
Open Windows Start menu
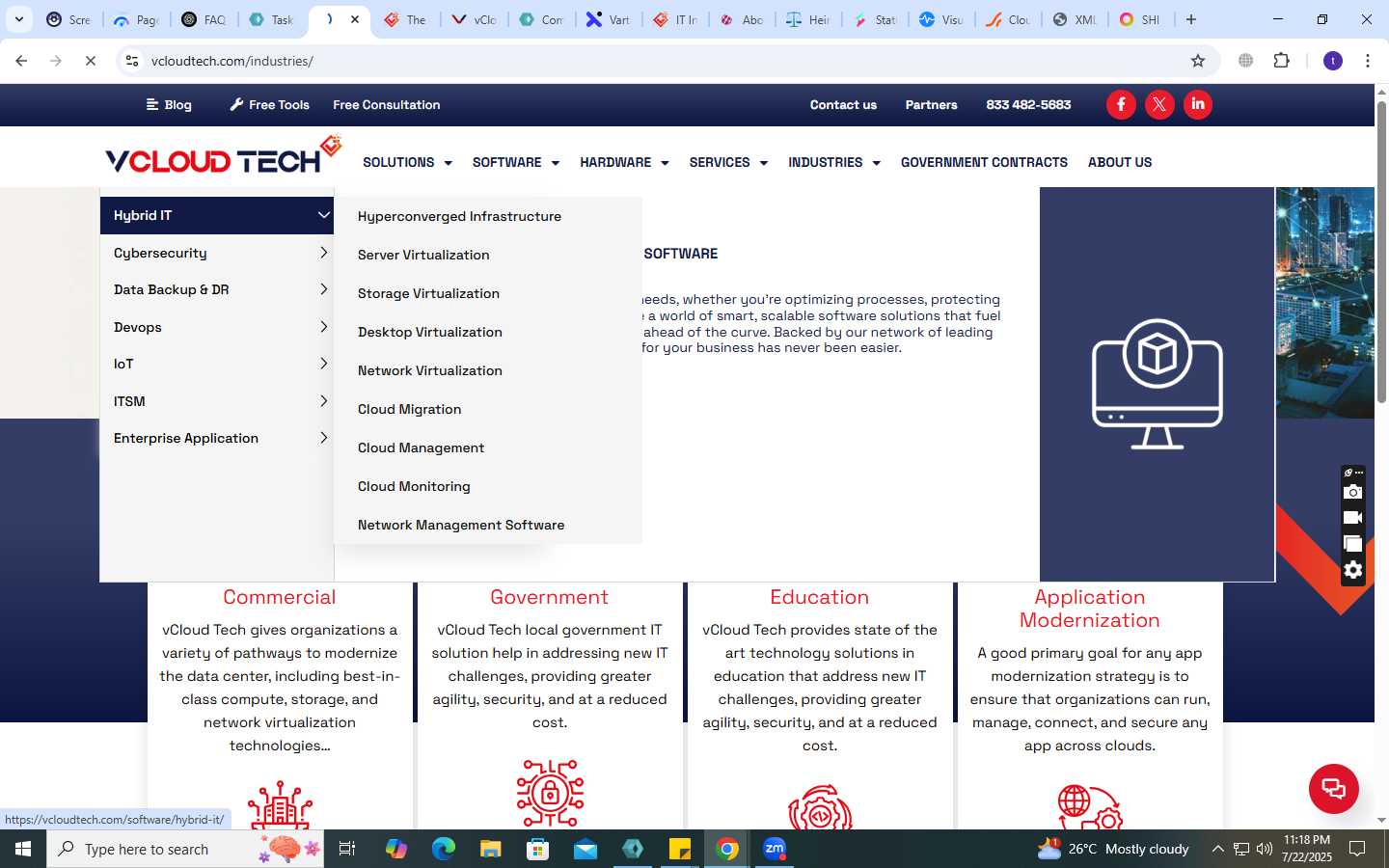click(x=23, y=849)
